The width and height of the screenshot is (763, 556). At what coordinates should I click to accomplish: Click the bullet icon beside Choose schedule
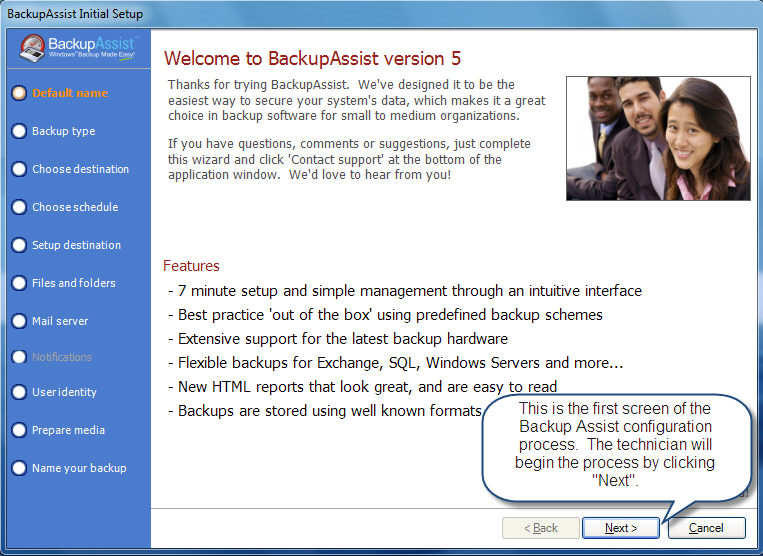point(18,207)
